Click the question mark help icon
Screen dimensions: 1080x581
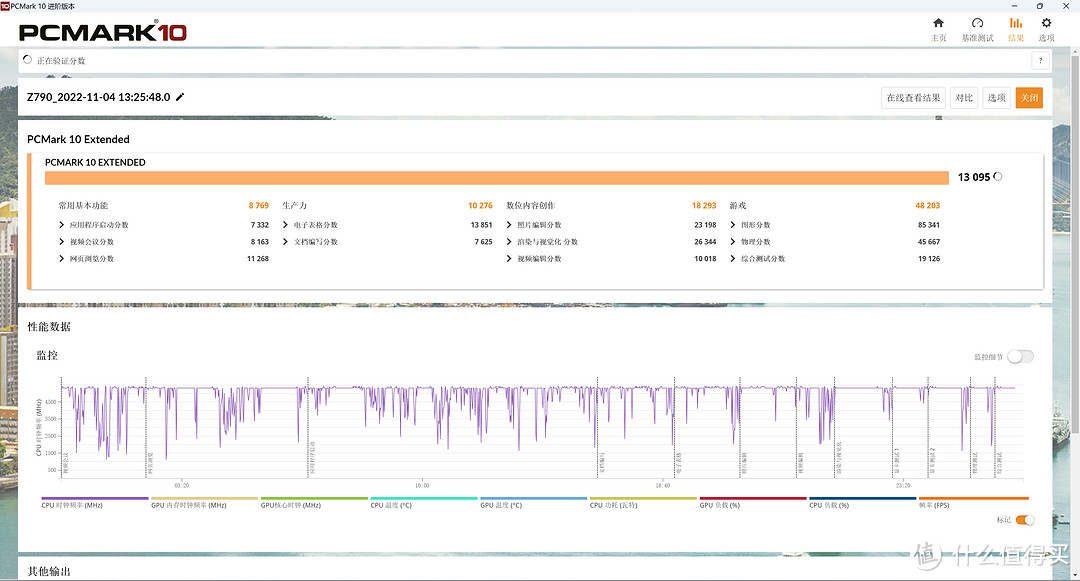(x=1040, y=61)
